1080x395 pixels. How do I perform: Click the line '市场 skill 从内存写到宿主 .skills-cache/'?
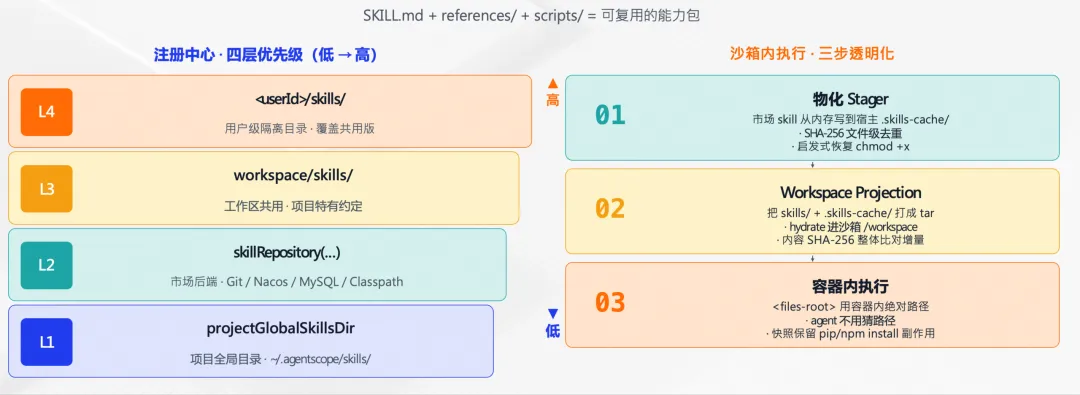pyautogui.click(x=851, y=120)
